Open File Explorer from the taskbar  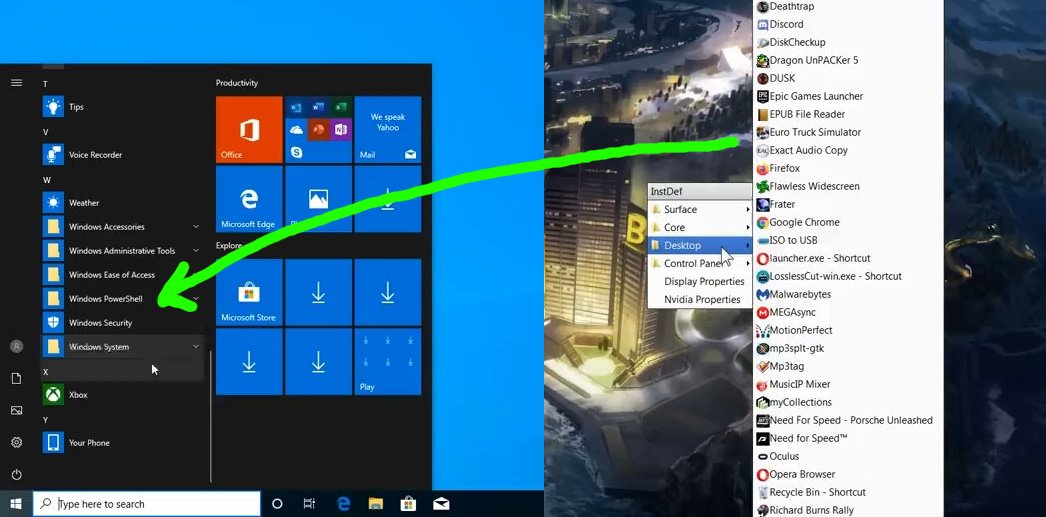(376, 504)
